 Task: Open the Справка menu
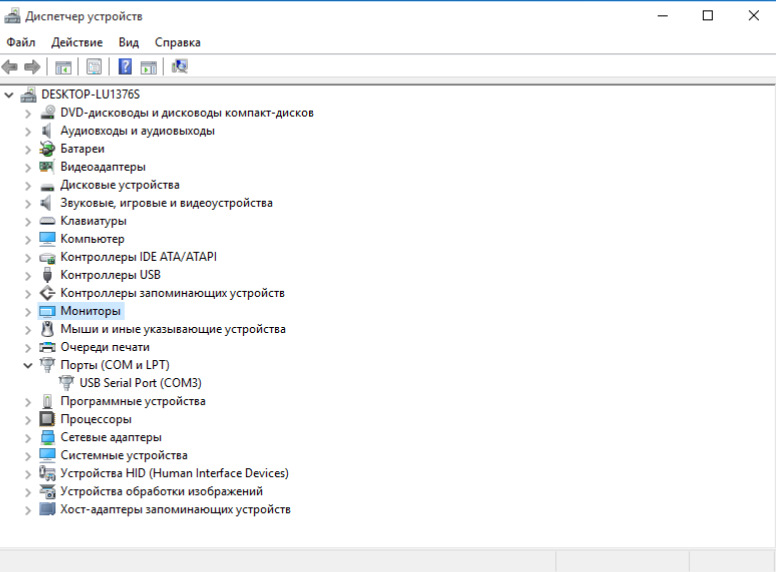178,43
